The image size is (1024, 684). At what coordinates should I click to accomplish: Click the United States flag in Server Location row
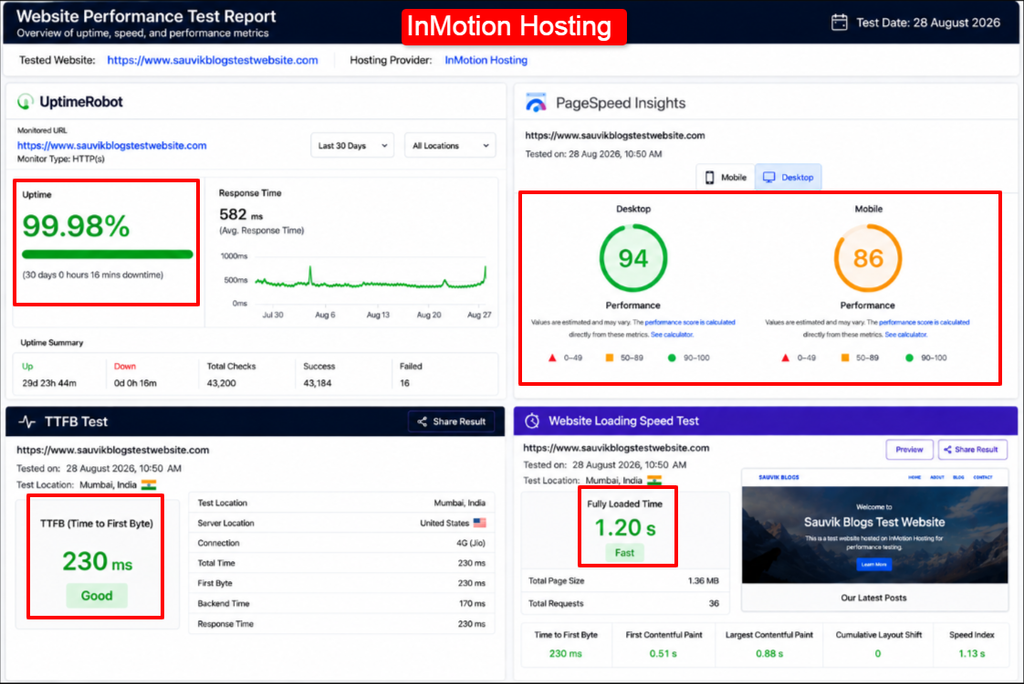480,523
